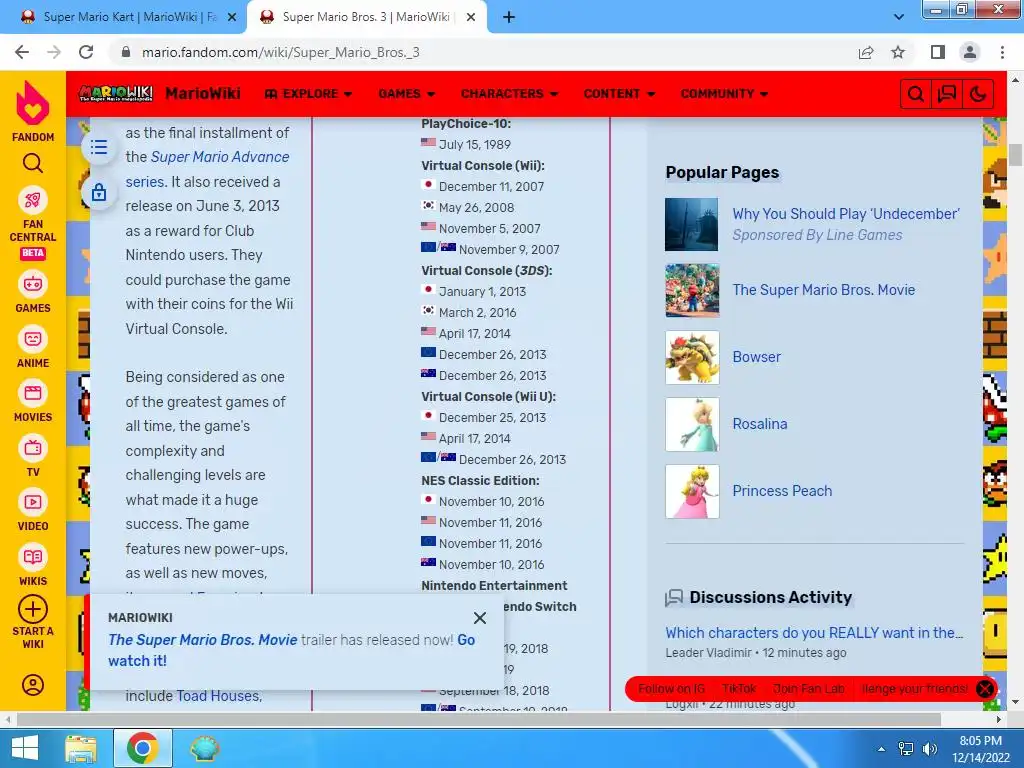This screenshot has height=768, width=1024.
Task: Toggle dark mode with the moon icon
Action: pyautogui.click(x=978, y=94)
